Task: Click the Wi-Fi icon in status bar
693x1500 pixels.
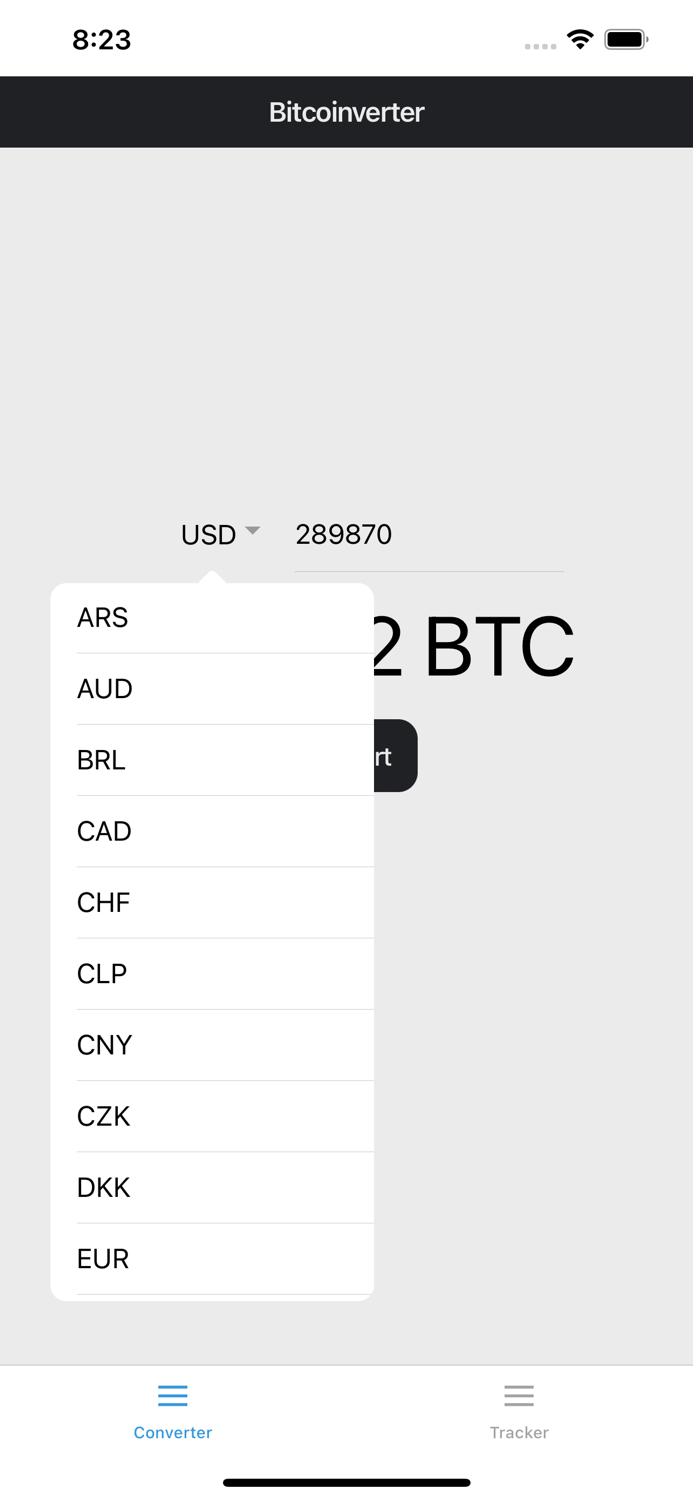Action: [581, 38]
